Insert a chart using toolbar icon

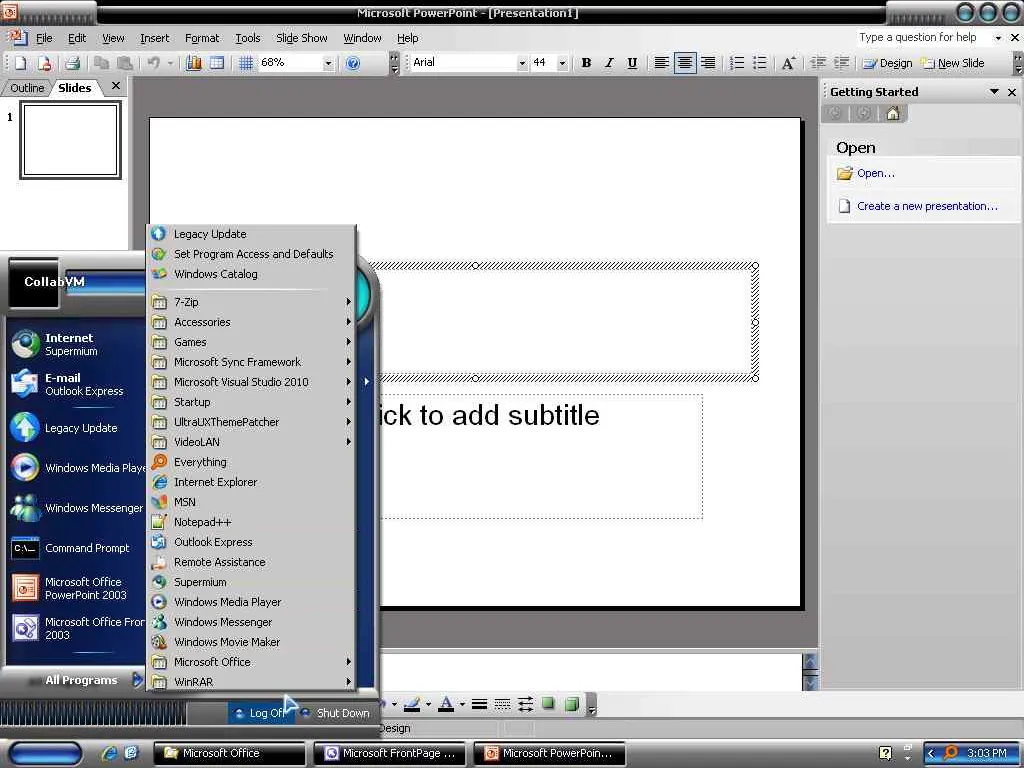coord(194,63)
